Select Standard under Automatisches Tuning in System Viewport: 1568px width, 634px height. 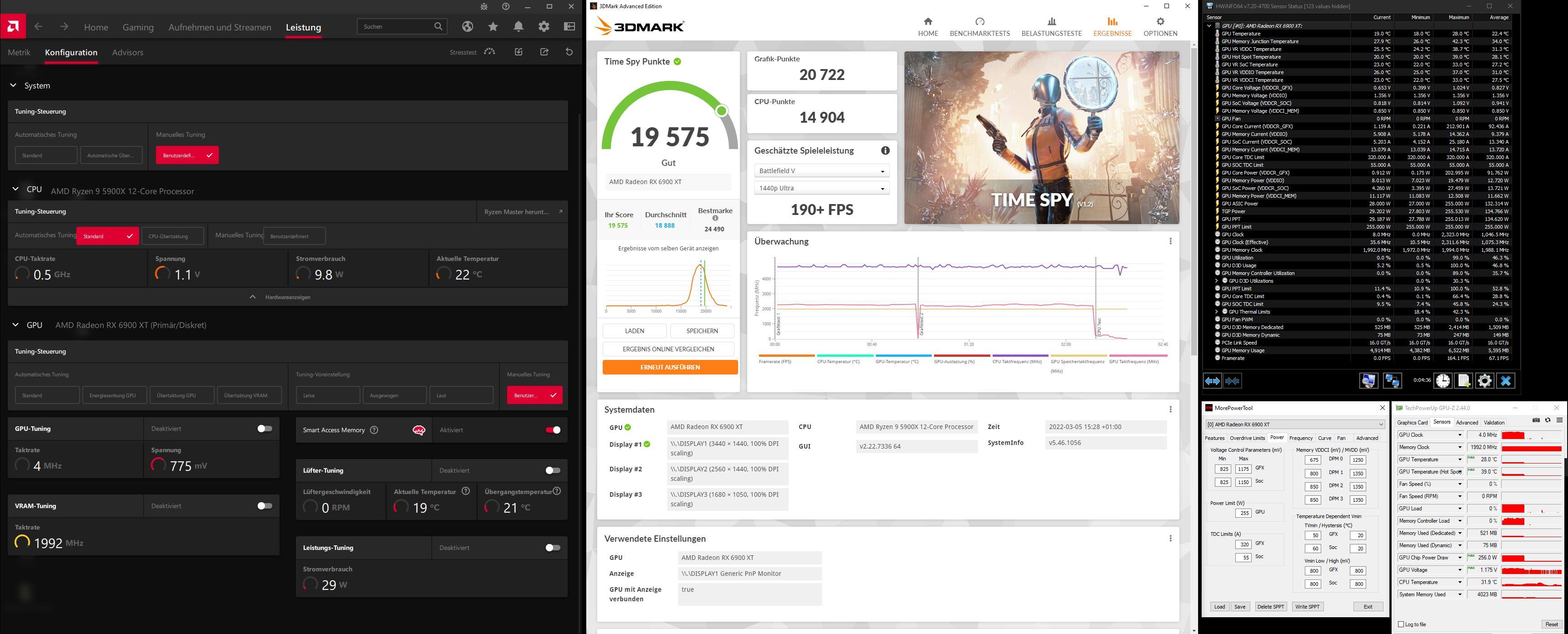click(46, 155)
